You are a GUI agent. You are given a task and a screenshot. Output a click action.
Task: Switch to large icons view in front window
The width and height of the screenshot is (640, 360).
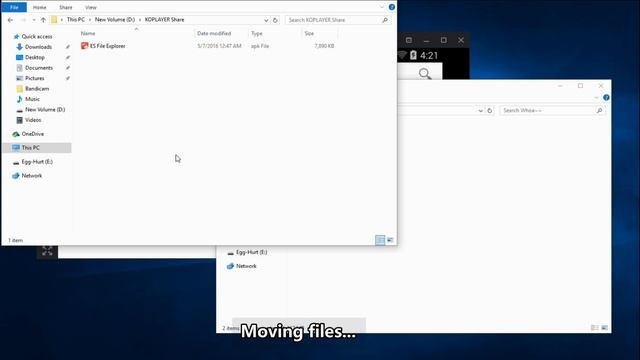click(390, 240)
